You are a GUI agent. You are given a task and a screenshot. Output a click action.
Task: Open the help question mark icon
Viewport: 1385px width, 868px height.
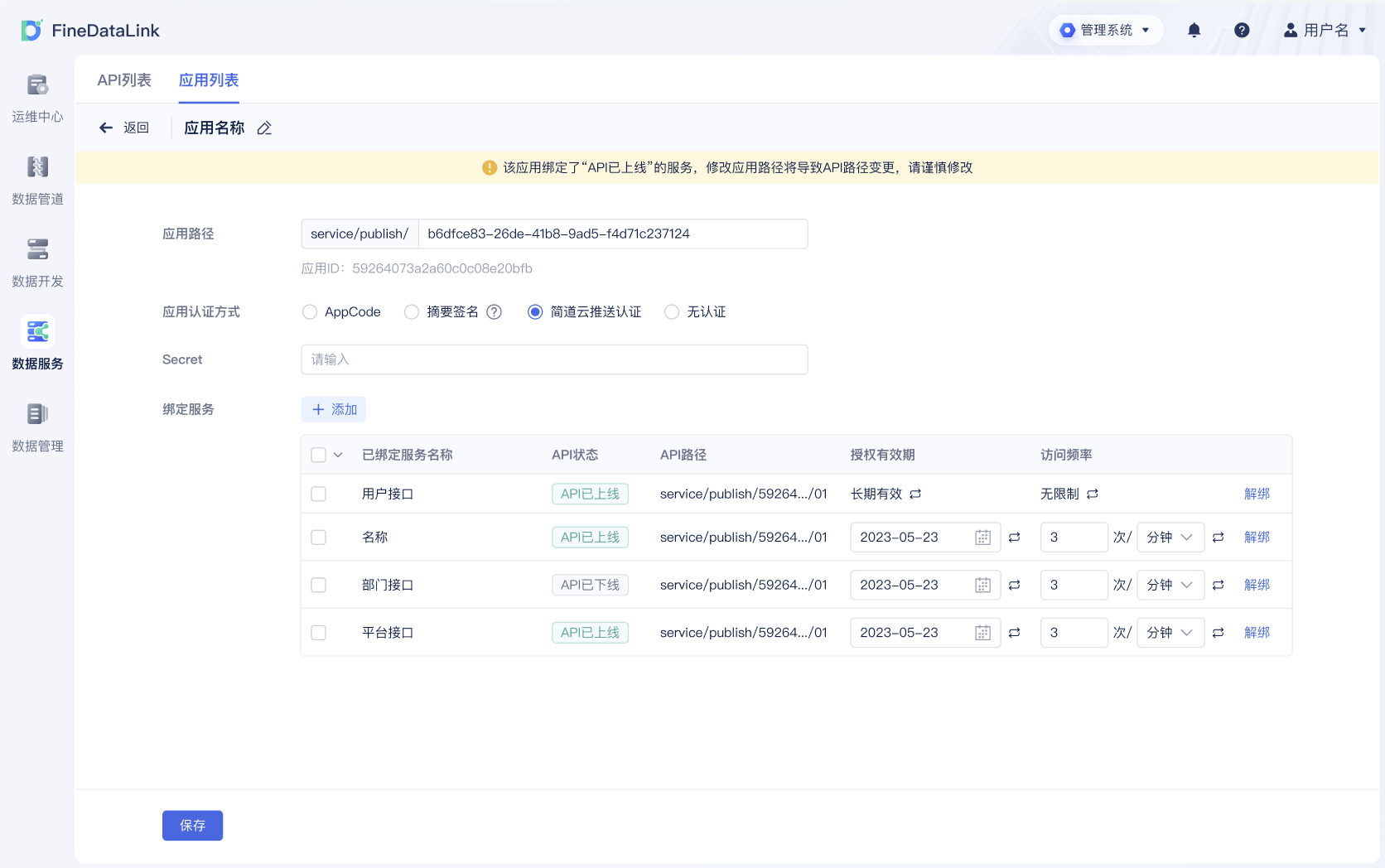coord(1242,31)
